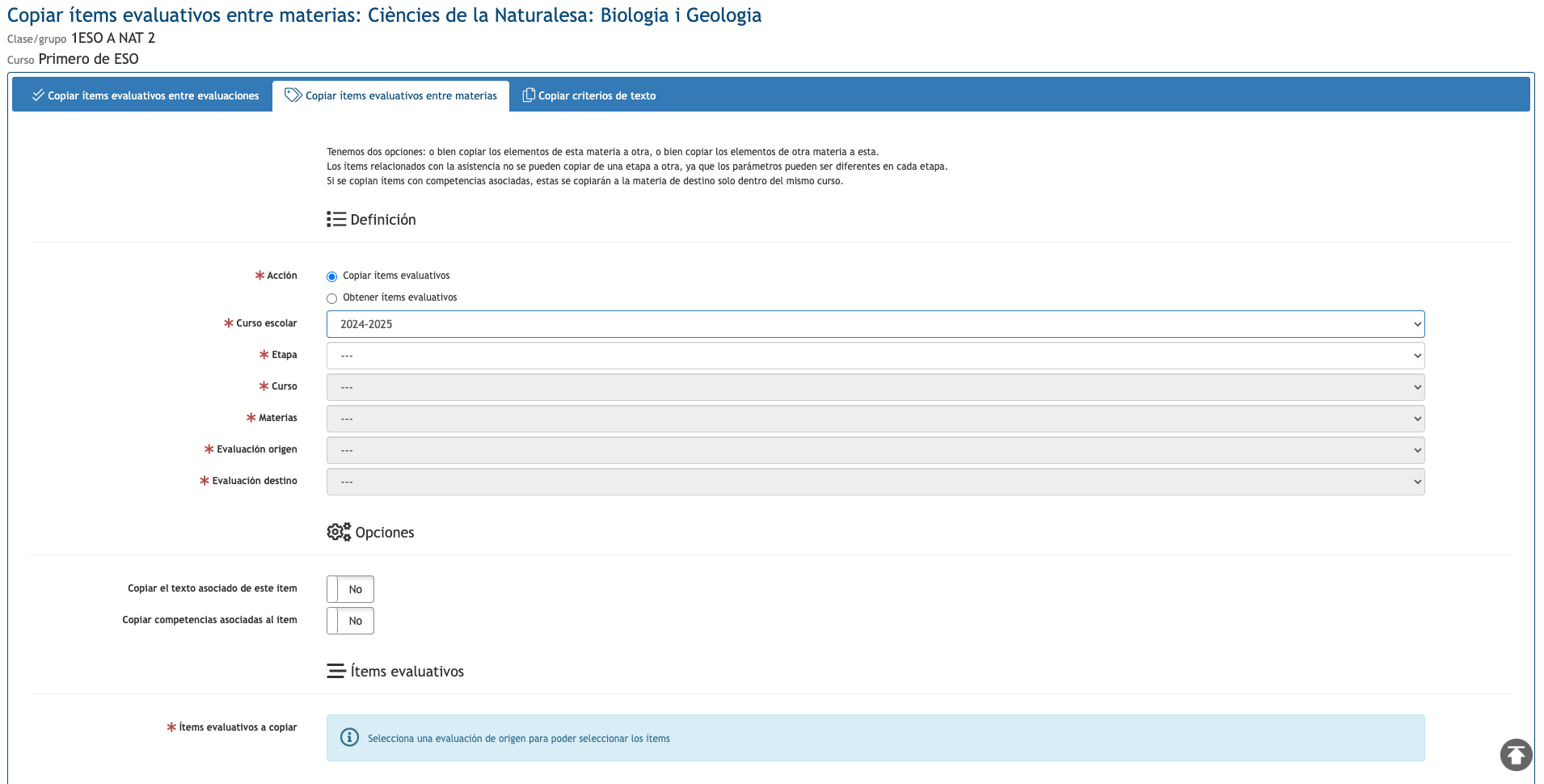The image size is (1544, 784).
Task: Click the info icon in the blue notice
Action: 349,737
